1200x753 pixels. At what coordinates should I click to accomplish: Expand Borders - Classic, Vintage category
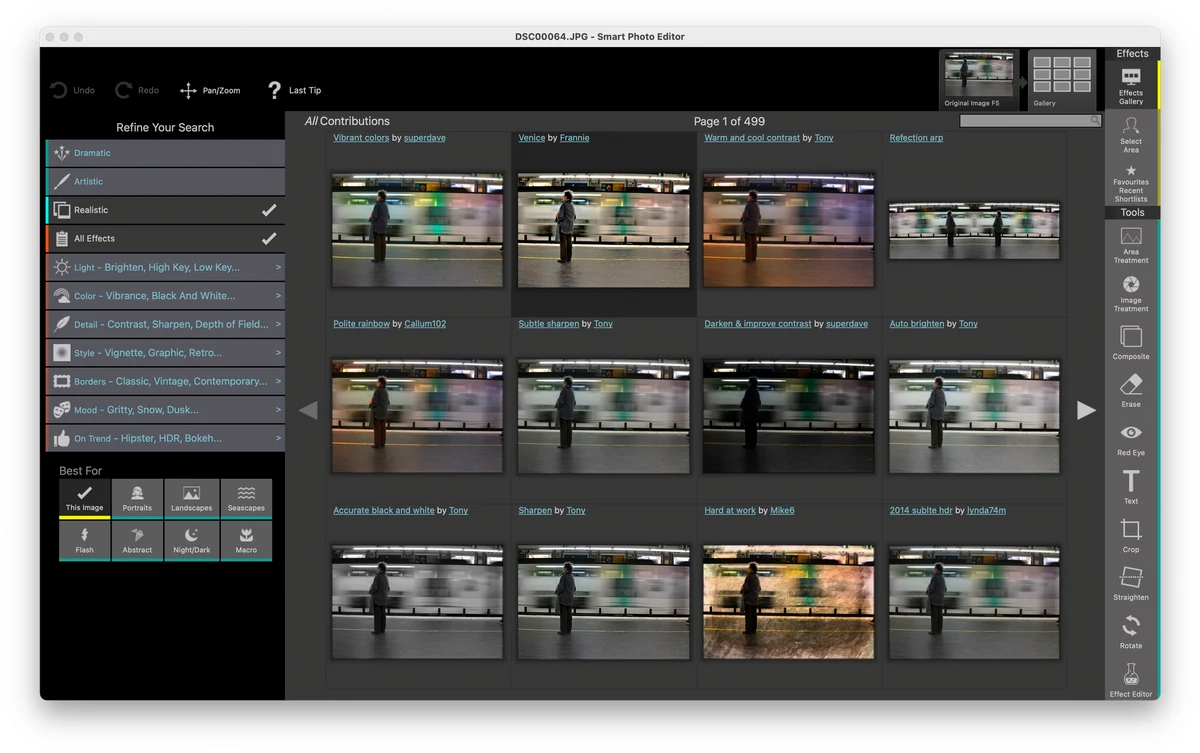(166, 381)
